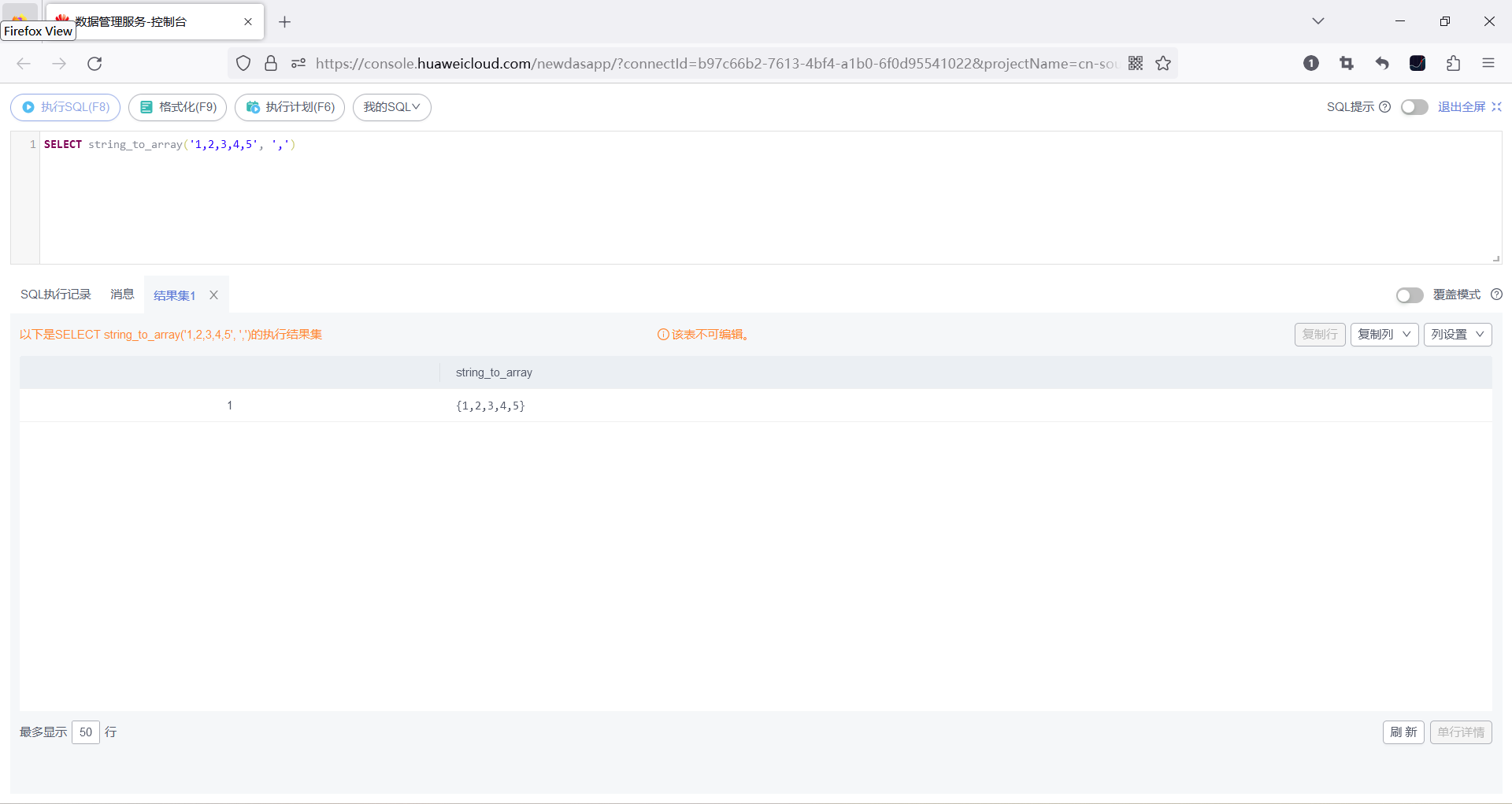This screenshot has width=1512, height=804.
Task: Click the undo arrow toolbar icon
Action: (1382, 64)
